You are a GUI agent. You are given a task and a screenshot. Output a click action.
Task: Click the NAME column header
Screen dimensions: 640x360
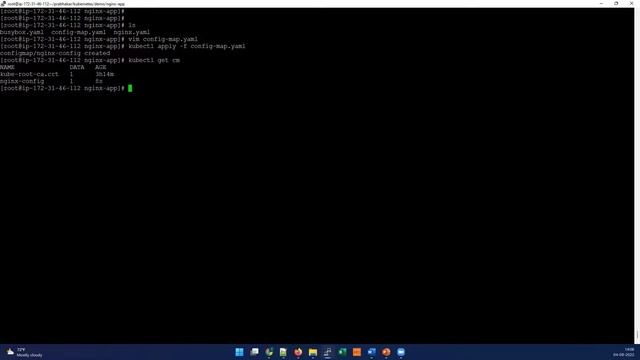[x=7, y=67]
